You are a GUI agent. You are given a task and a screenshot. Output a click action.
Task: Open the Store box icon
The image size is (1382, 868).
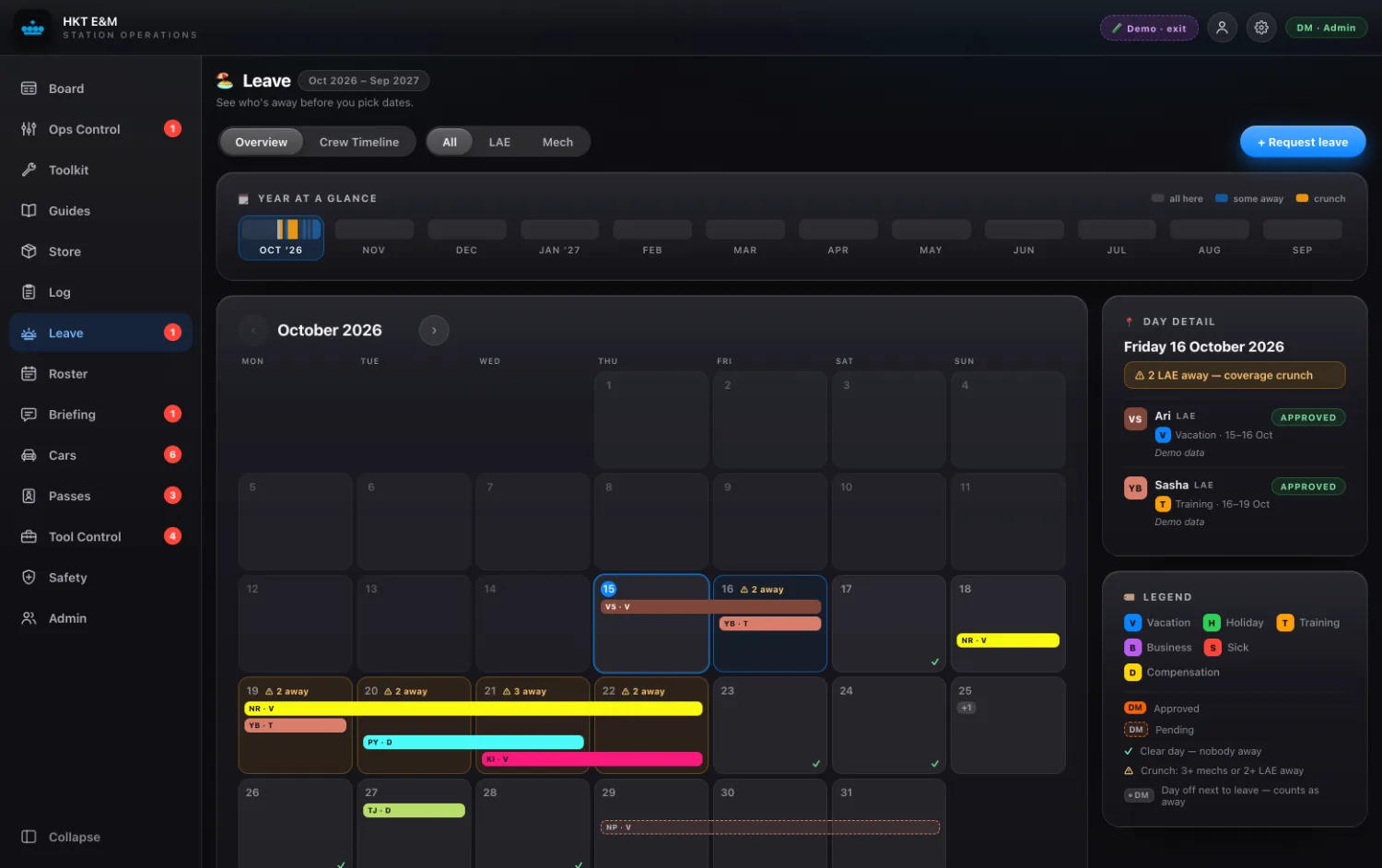[x=29, y=251]
